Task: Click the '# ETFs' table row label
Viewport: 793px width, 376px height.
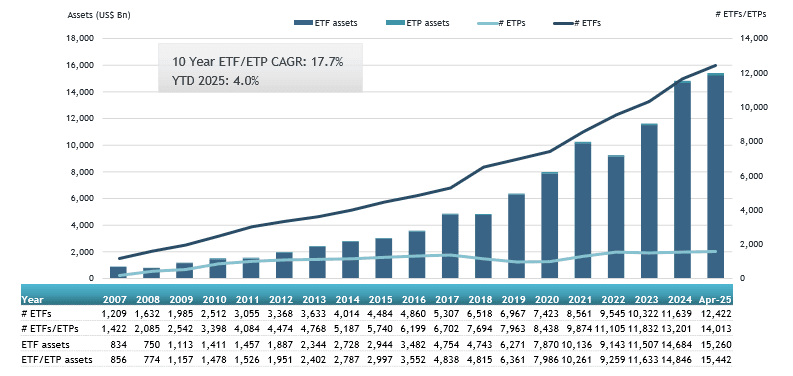Action: pyautogui.click(x=35, y=314)
